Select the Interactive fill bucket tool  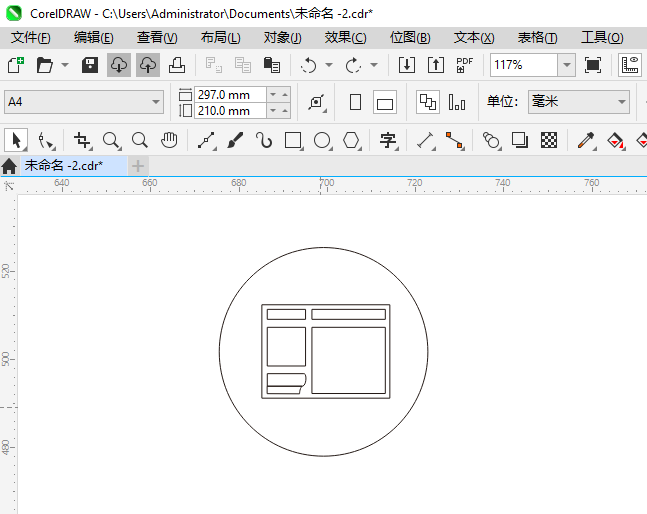[616, 141]
